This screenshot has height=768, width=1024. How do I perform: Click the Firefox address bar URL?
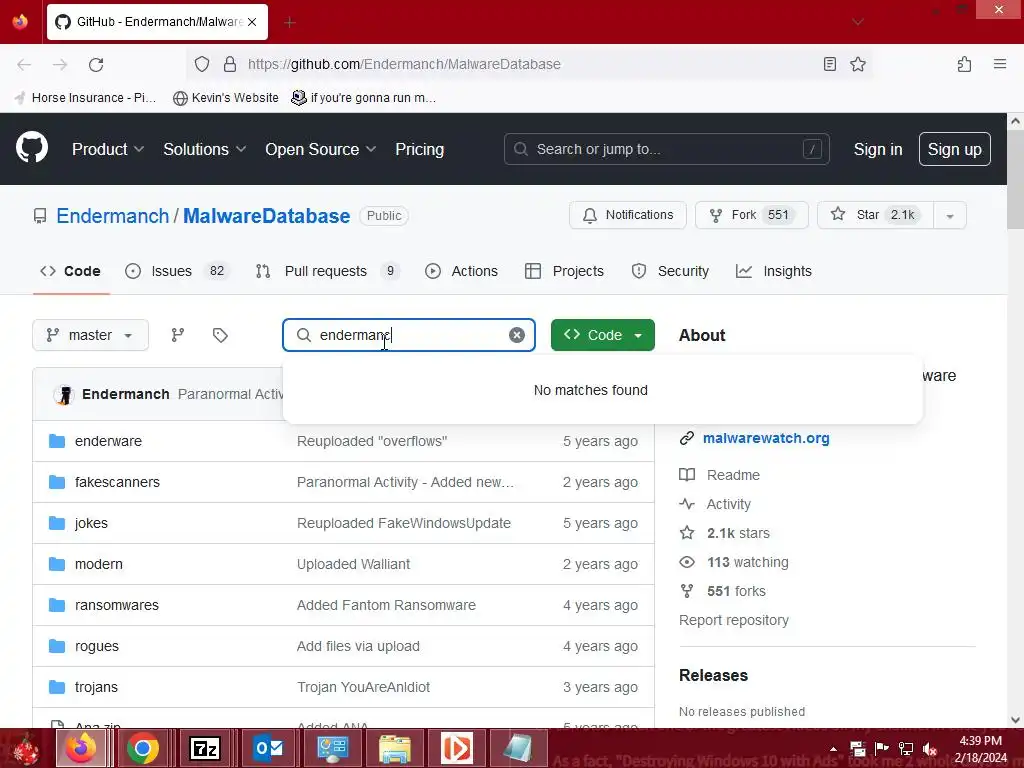[x=404, y=64]
